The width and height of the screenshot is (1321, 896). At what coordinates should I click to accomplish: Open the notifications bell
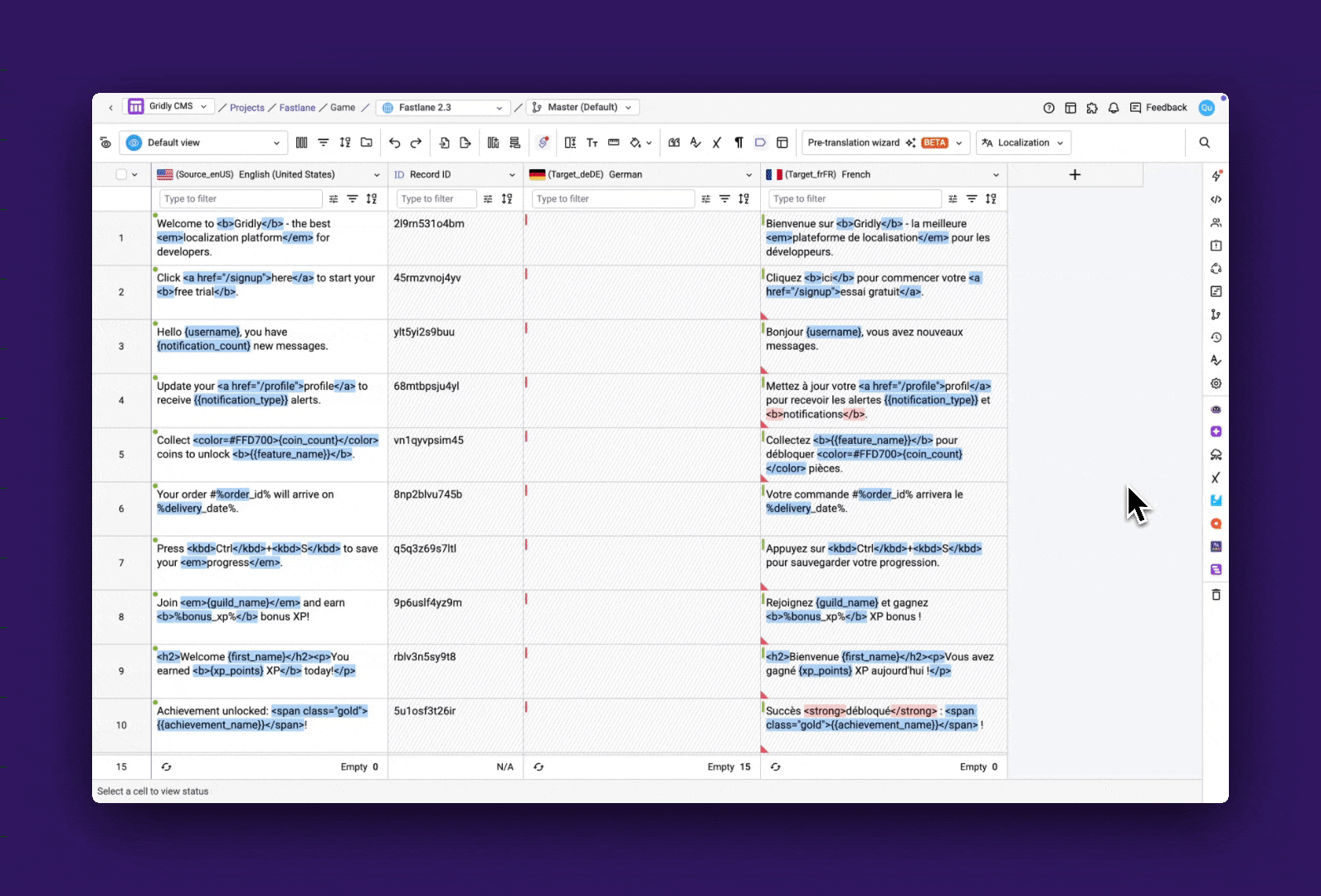(x=1114, y=108)
